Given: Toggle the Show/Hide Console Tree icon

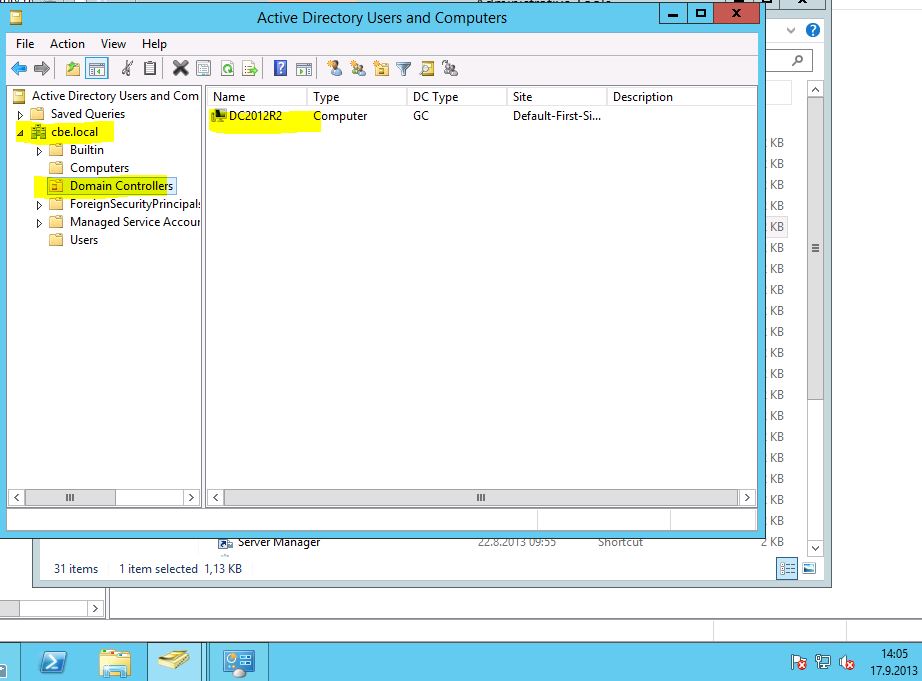Looking at the screenshot, I should [x=97, y=69].
